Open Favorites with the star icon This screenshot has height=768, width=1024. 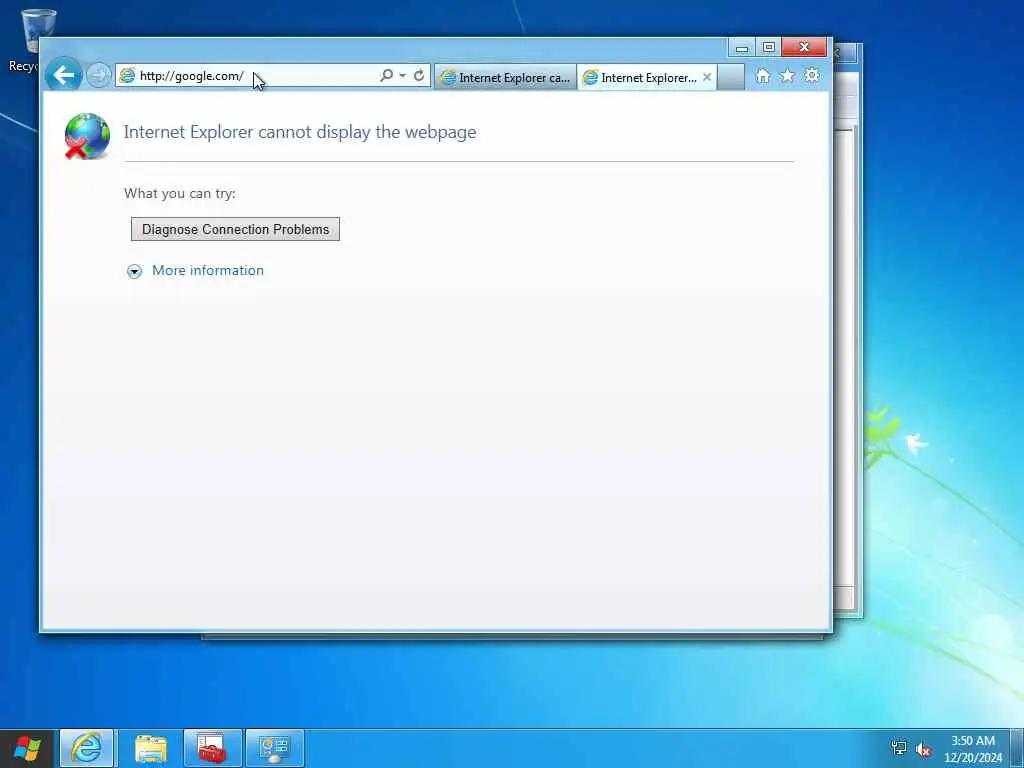[788, 76]
